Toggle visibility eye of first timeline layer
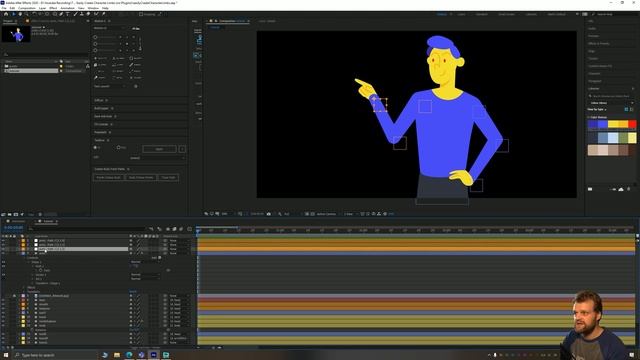This screenshot has height=360, width=640. [3, 240]
